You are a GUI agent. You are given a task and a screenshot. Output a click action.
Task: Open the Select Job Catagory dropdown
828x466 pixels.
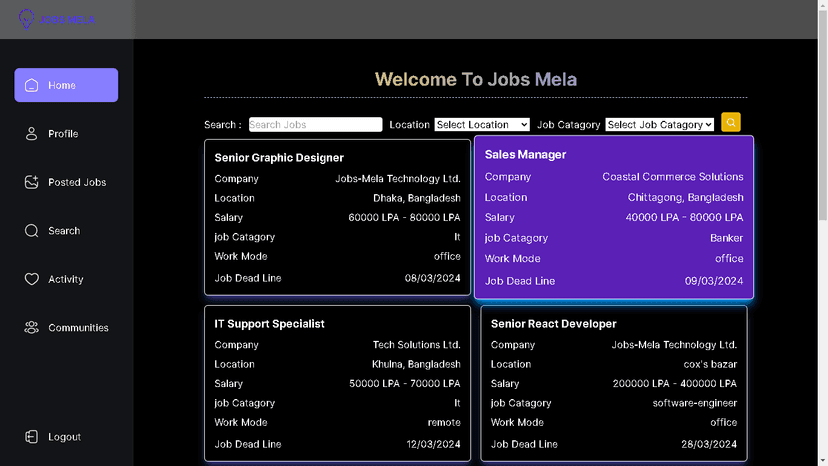point(660,125)
